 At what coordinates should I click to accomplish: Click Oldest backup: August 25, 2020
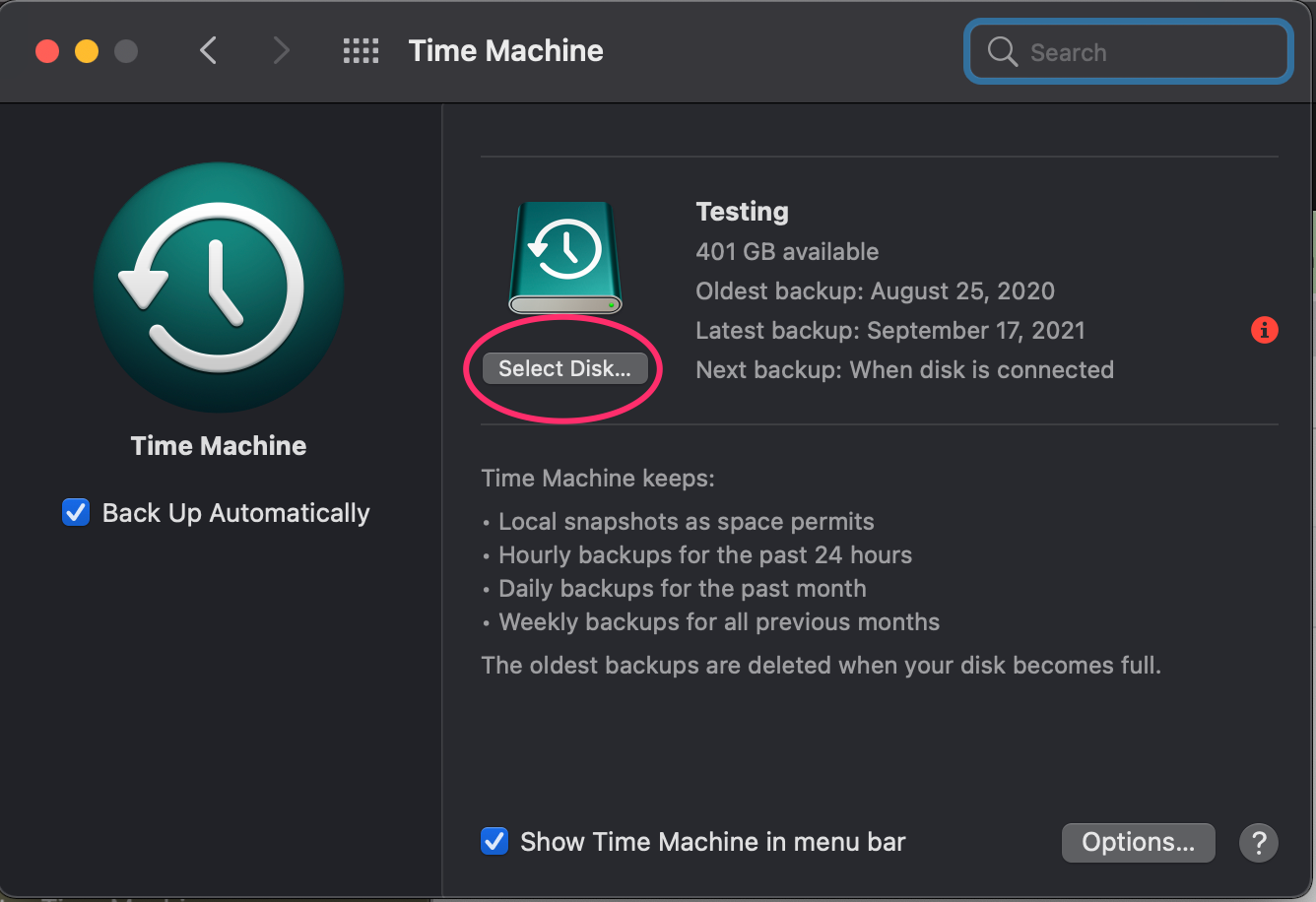click(x=875, y=290)
